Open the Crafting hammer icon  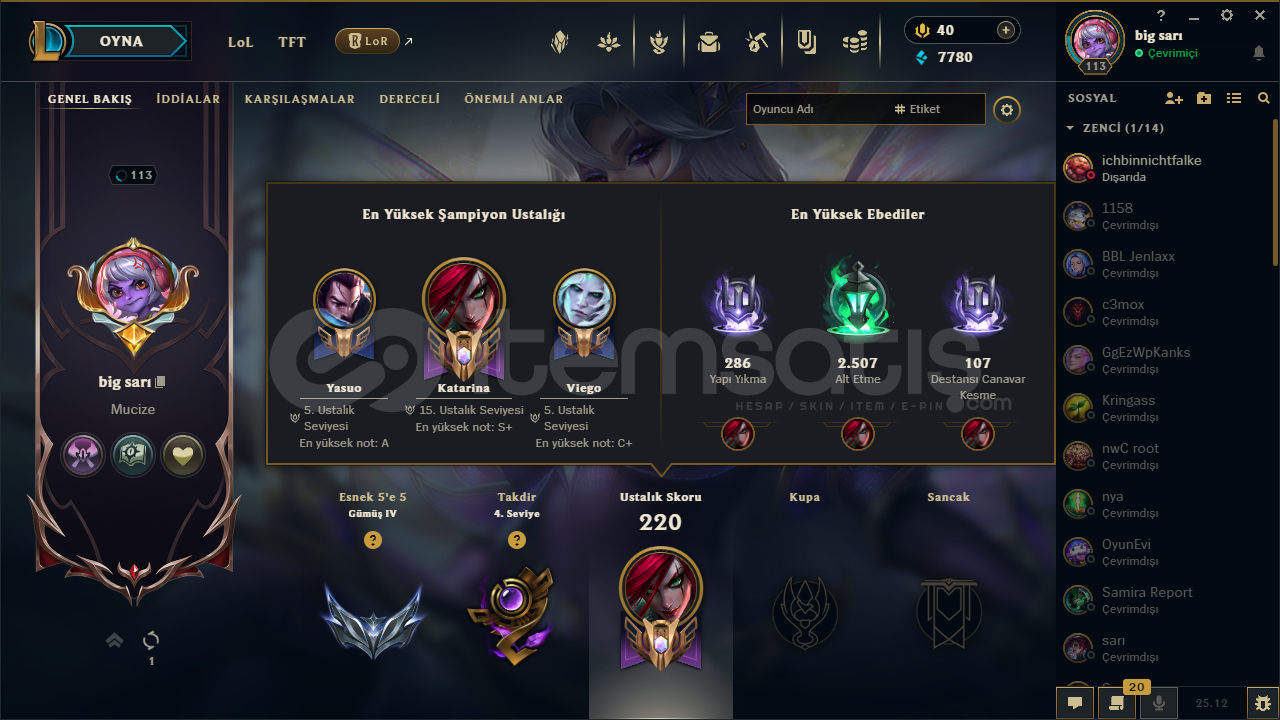tap(756, 42)
